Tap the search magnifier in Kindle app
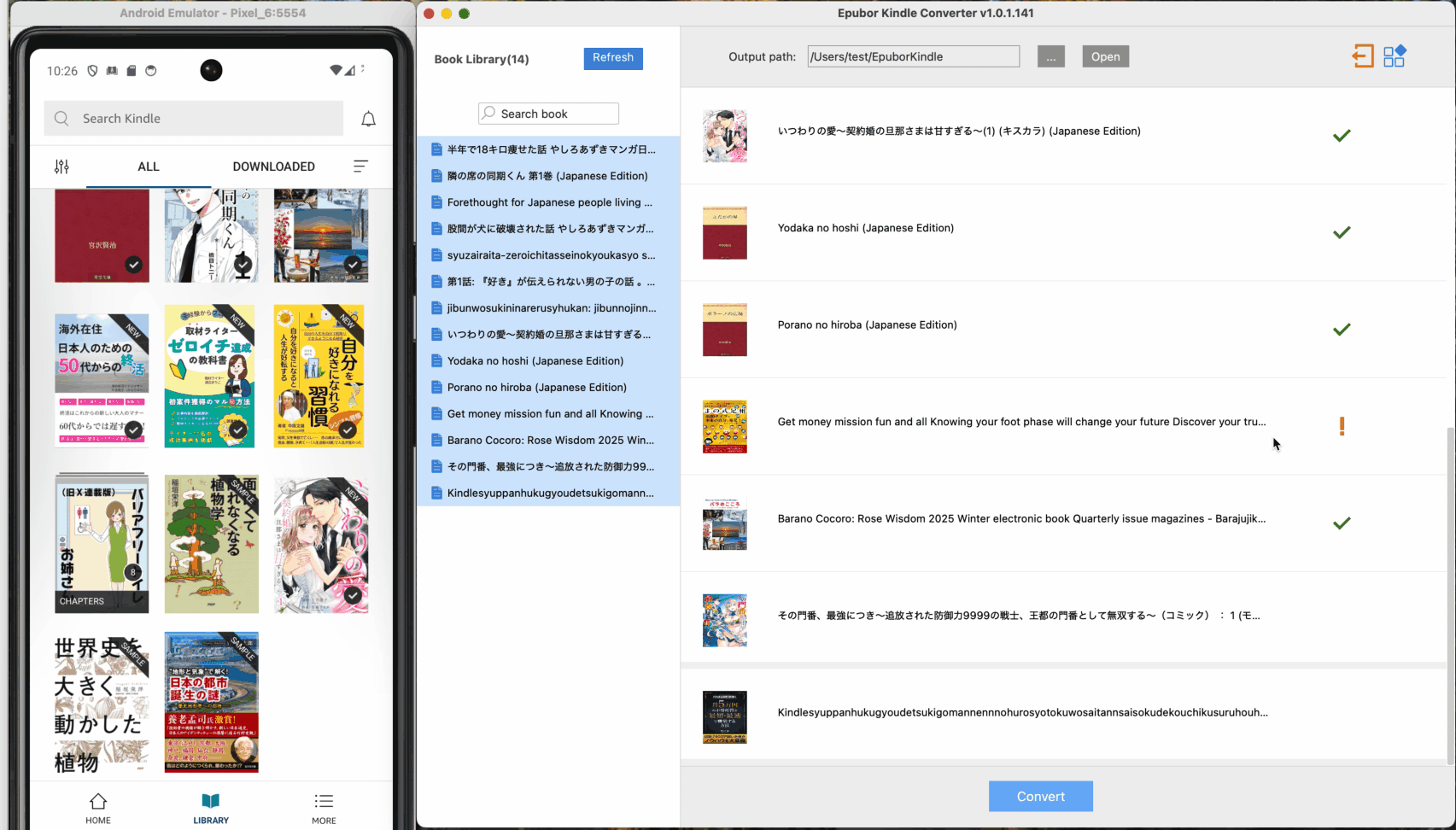 click(61, 119)
